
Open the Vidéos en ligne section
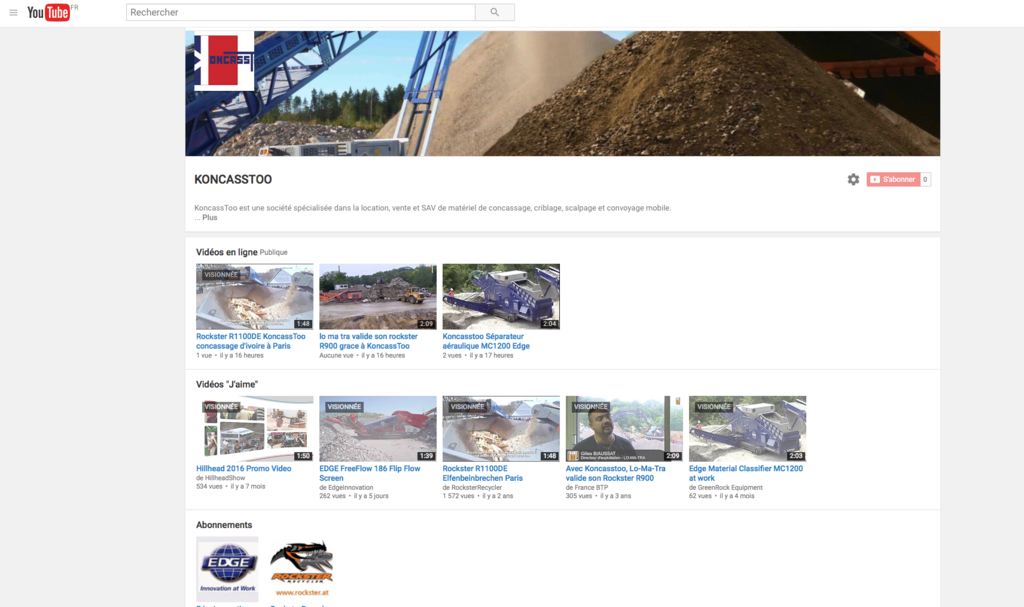[x=226, y=252]
